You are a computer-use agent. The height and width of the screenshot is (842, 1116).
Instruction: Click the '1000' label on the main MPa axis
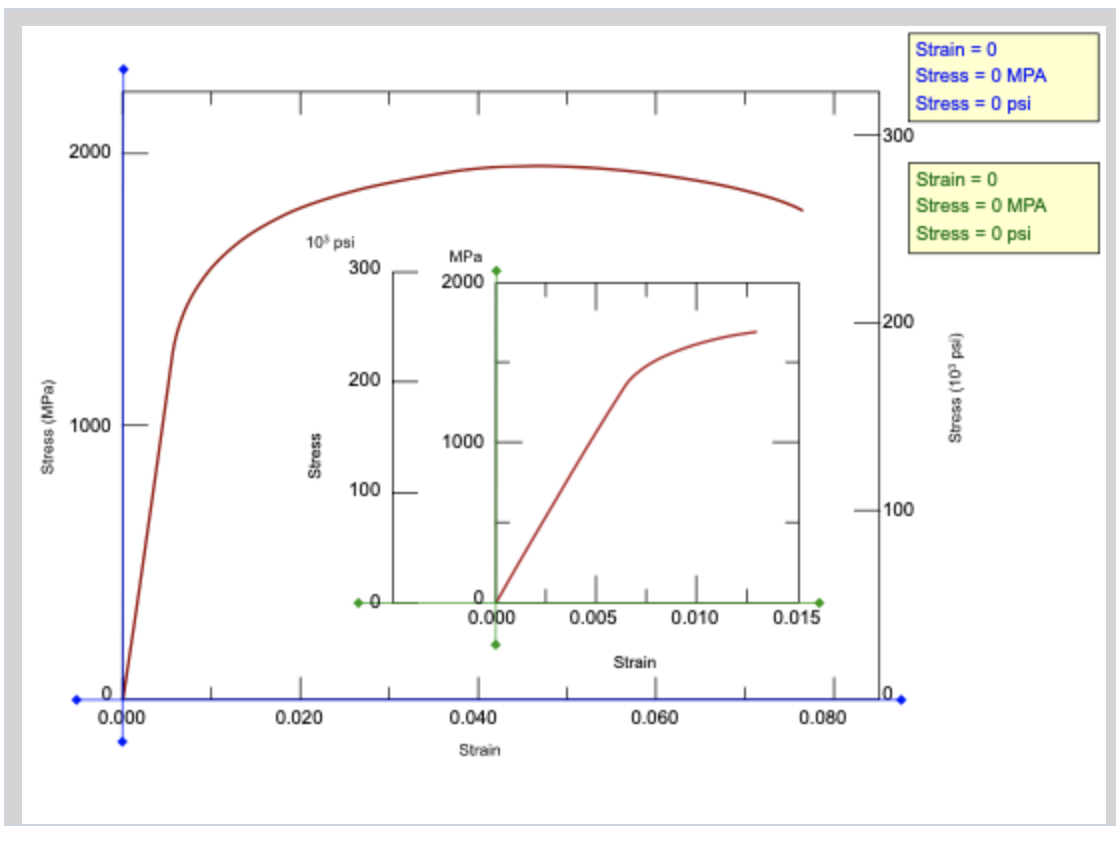[x=90, y=425]
